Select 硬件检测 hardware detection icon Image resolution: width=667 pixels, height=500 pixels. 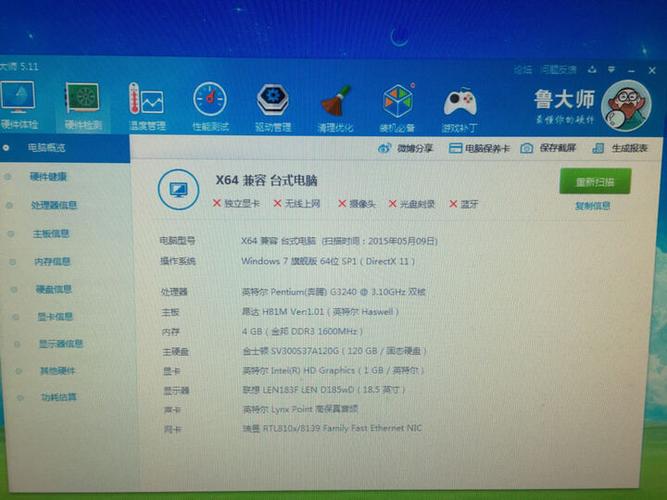pos(83,98)
